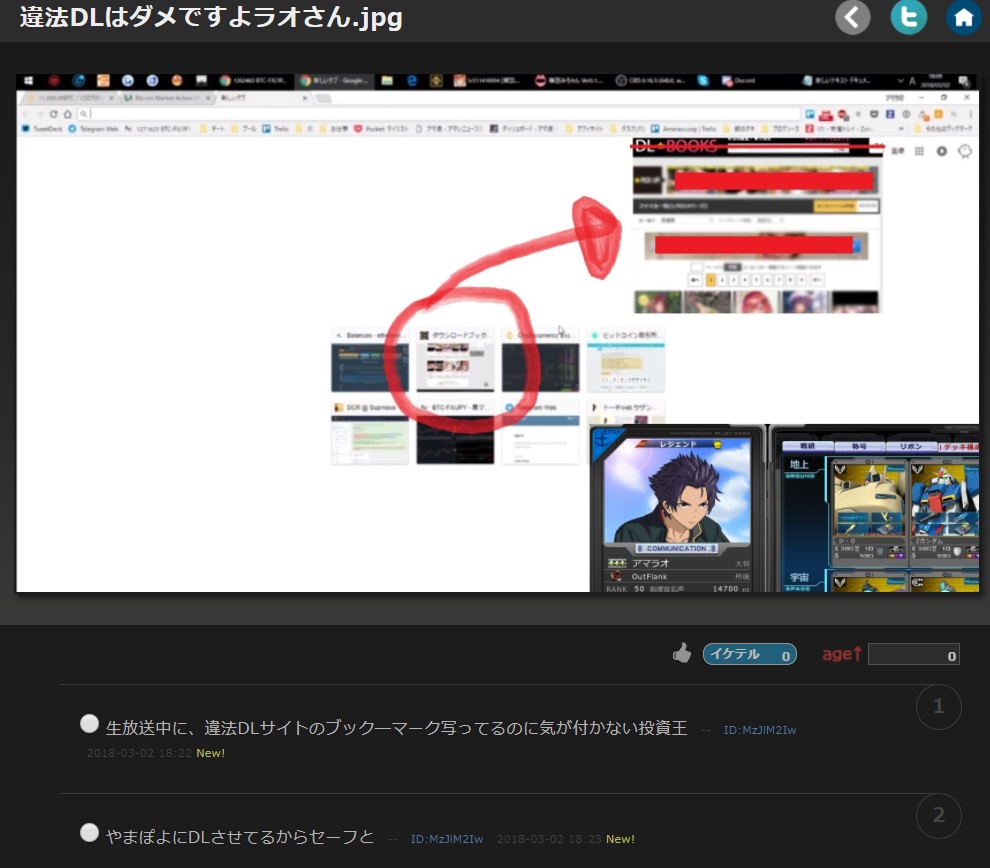Click the New! label on first comment
The image size is (990, 868).
(x=210, y=753)
